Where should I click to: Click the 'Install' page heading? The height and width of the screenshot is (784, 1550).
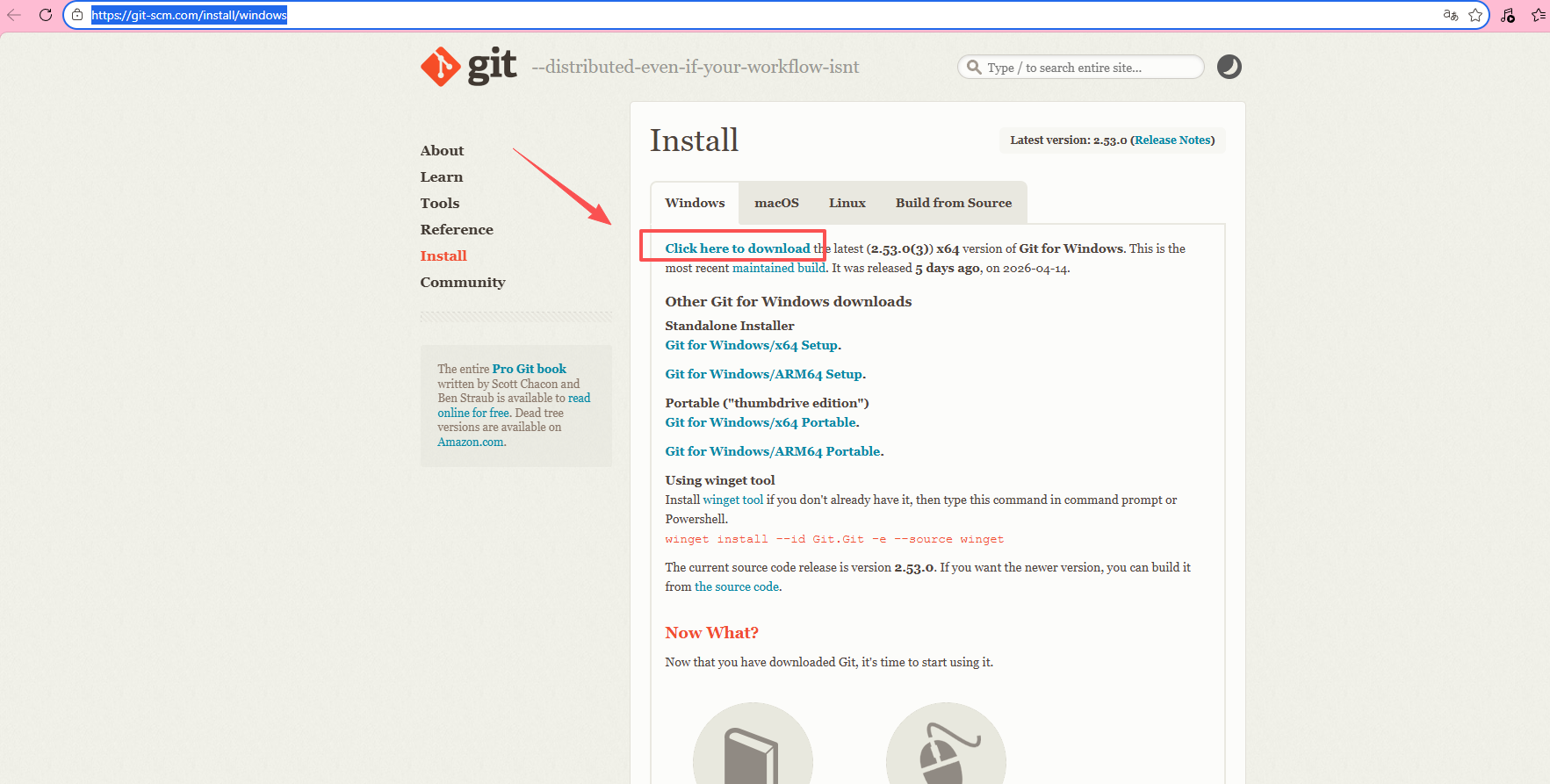[694, 140]
